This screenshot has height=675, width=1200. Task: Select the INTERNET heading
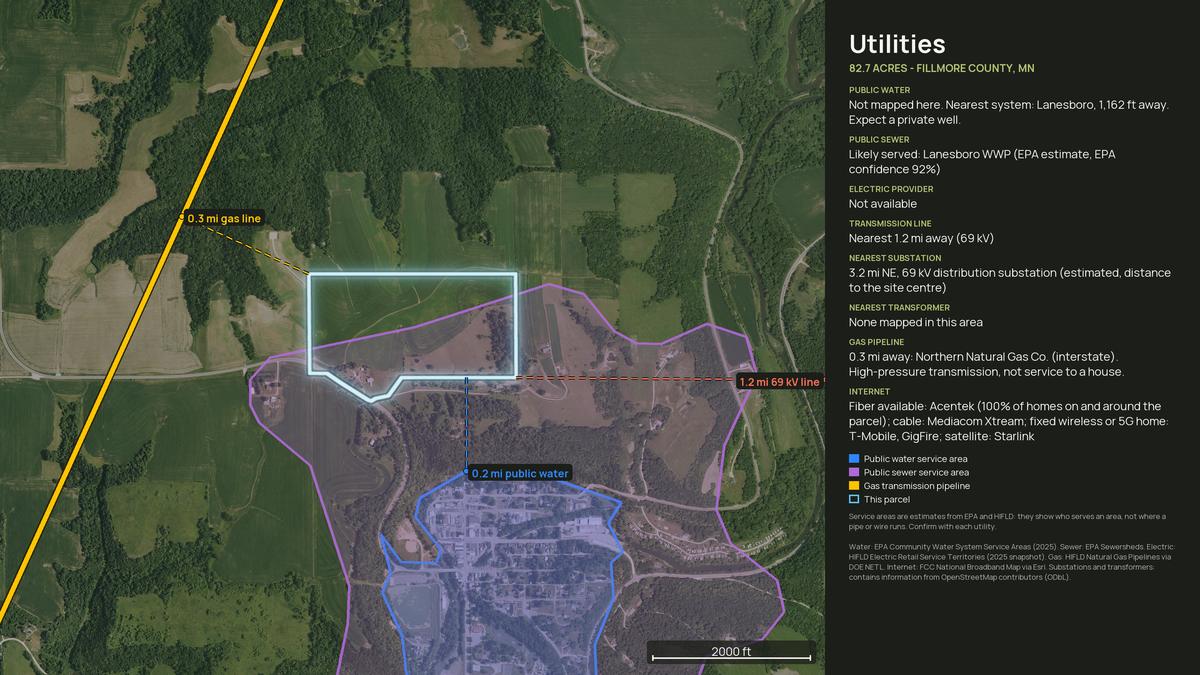[x=869, y=392]
